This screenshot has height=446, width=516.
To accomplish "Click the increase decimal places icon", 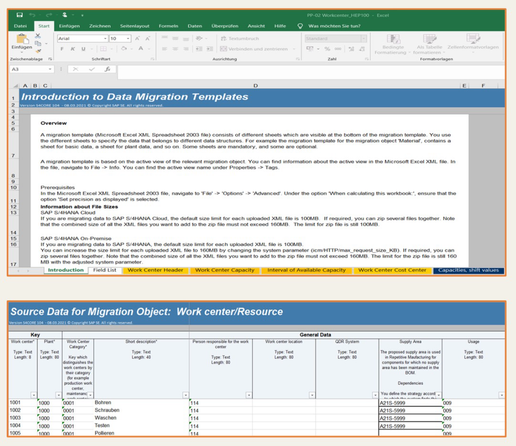I will [351, 49].
